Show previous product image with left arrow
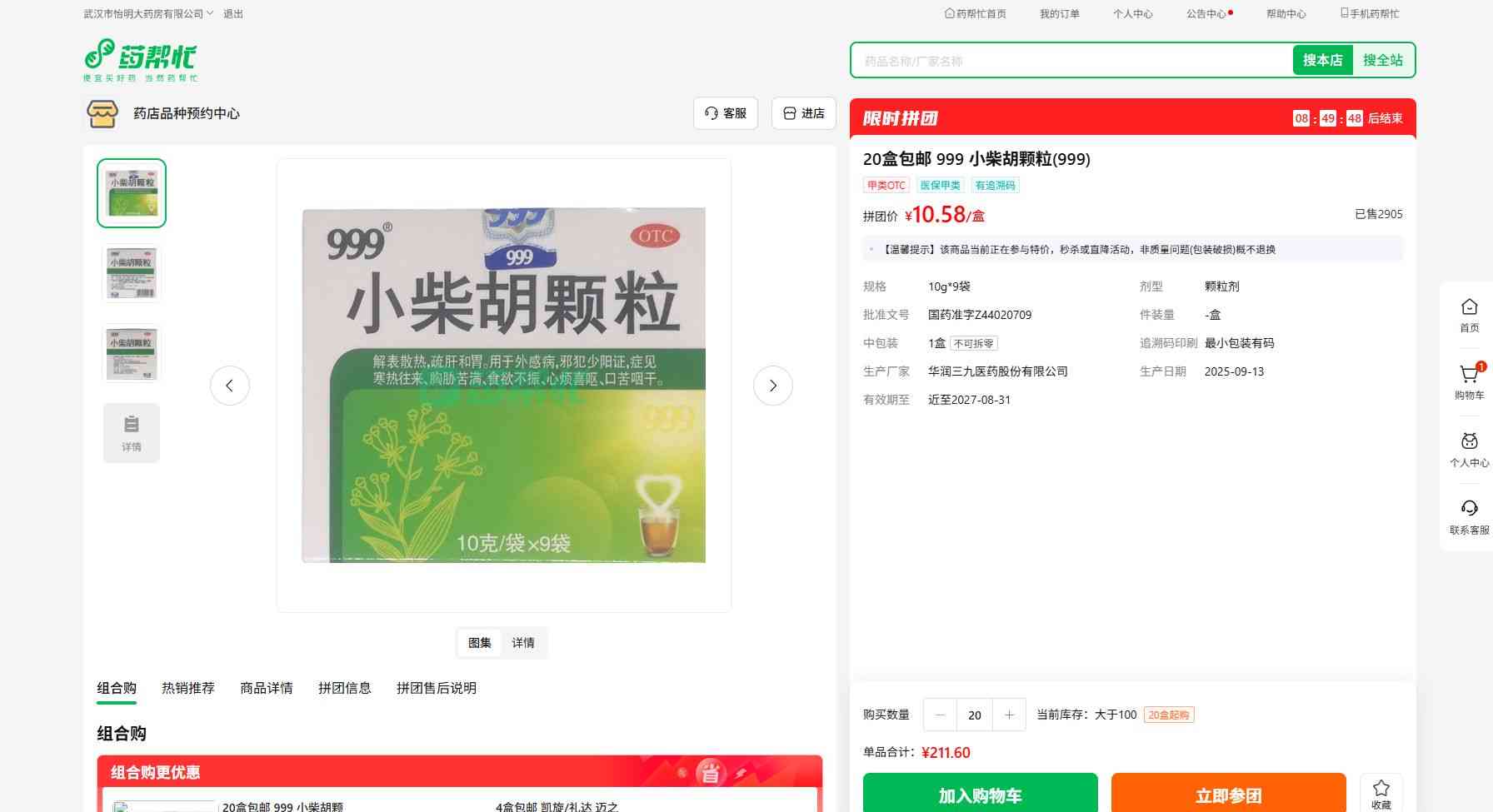The image size is (1493, 812). (x=230, y=386)
